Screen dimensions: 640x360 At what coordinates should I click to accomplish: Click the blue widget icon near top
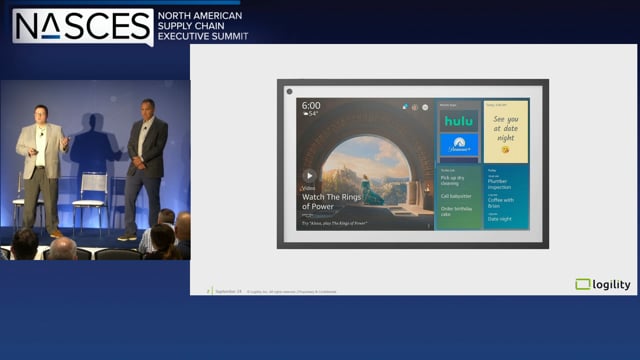[x=404, y=107]
